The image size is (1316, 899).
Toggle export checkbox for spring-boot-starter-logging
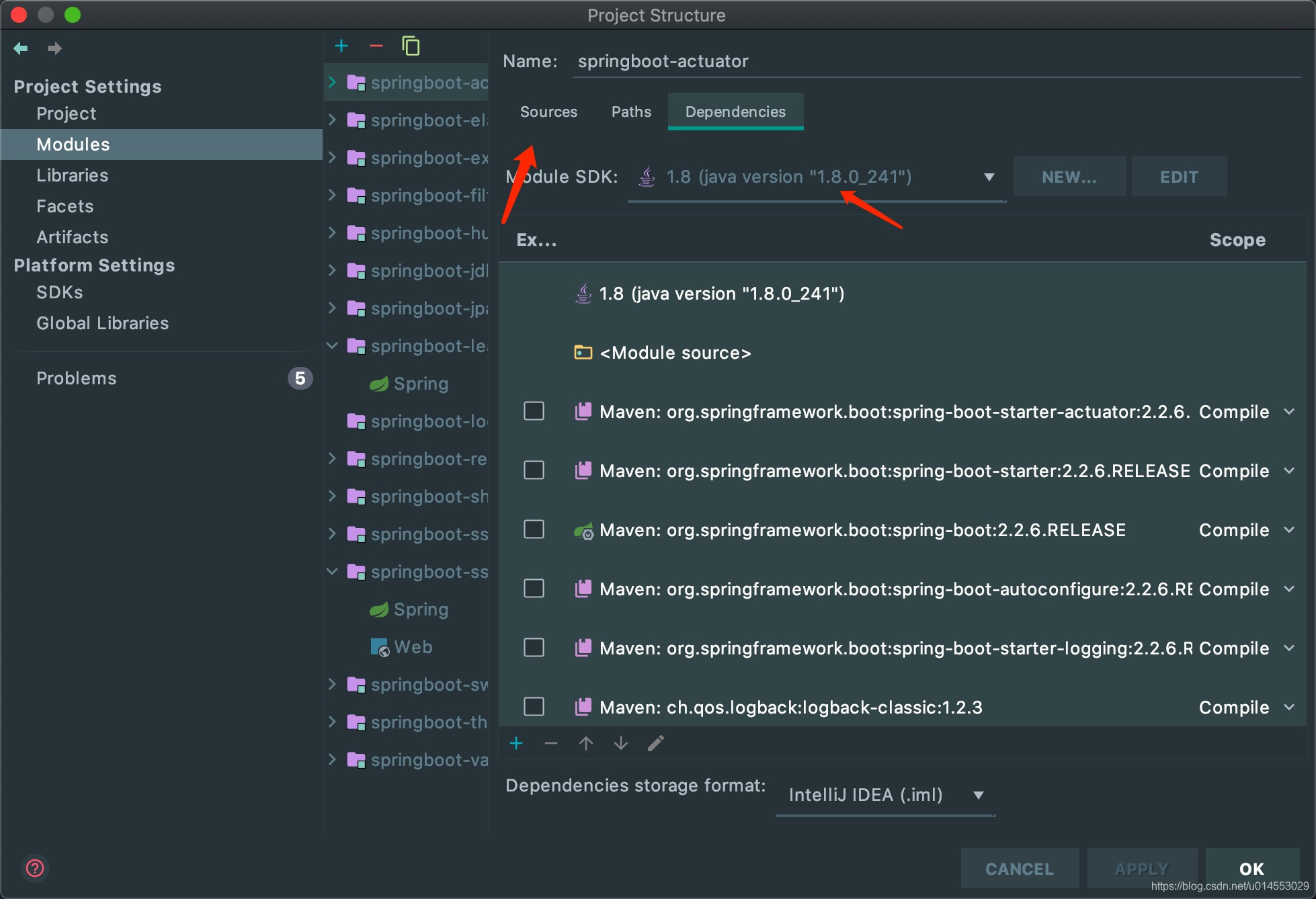(534, 647)
